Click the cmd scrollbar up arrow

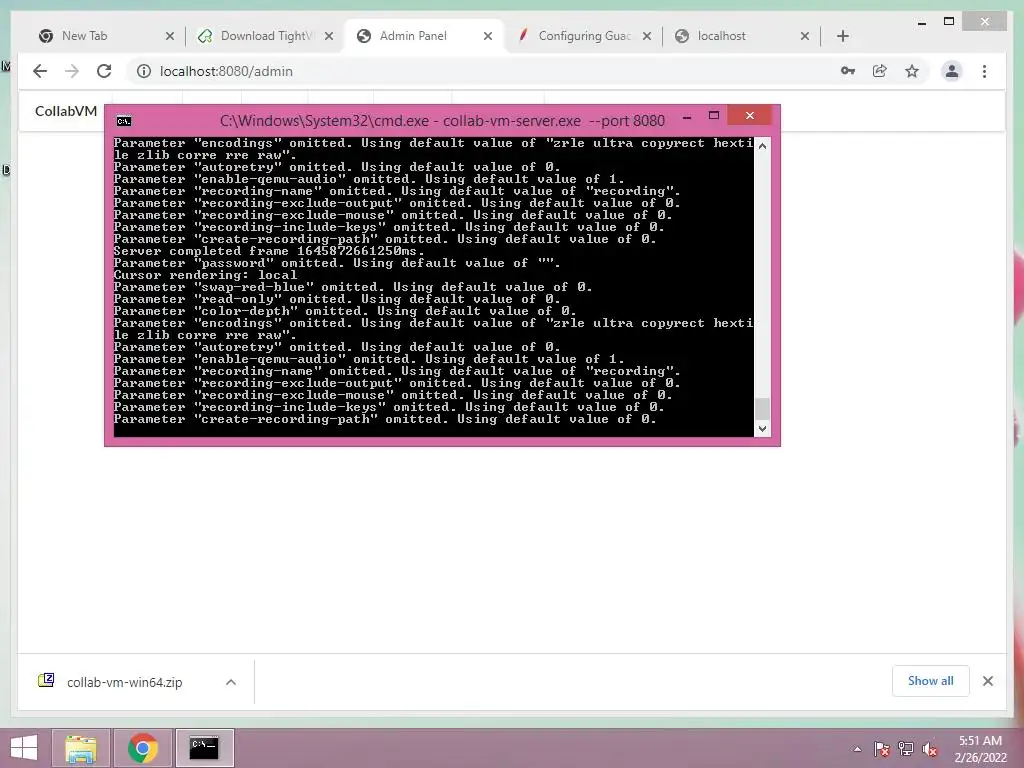(762, 146)
